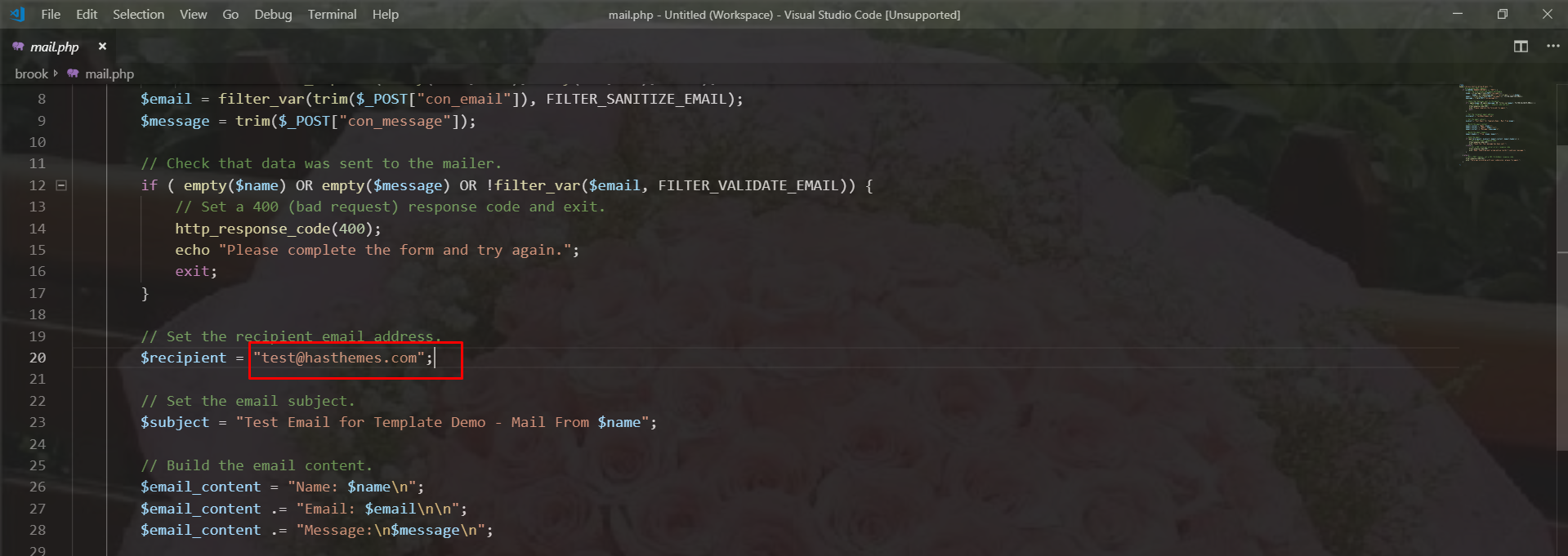Restore down the VS Code window
Image resolution: width=1568 pixels, height=556 pixels.
click(1502, 14)
